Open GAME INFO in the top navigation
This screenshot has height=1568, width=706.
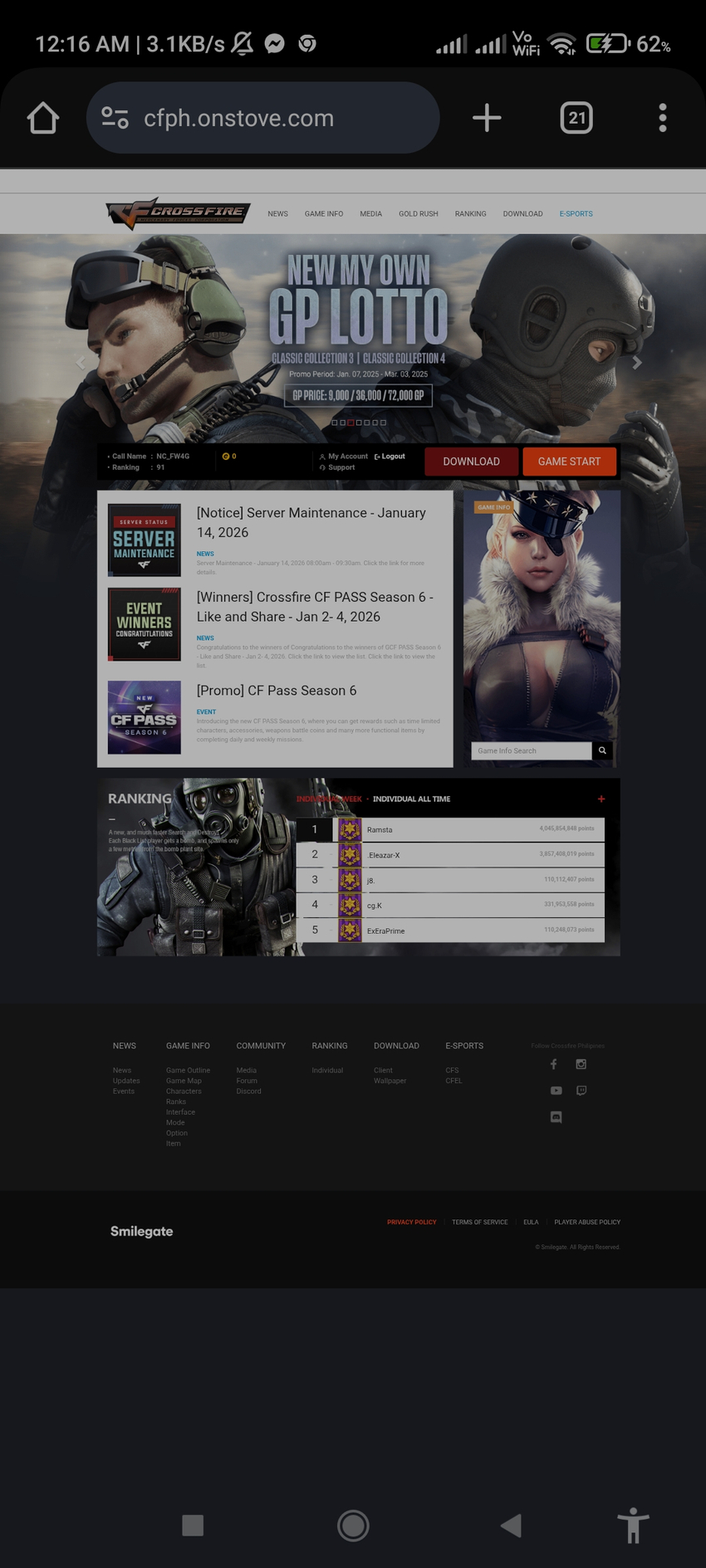pyautogui.click(x=324, y=214)
